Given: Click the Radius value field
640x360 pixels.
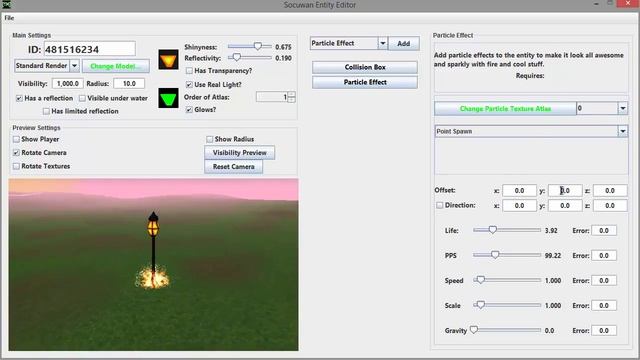Looking at the screenshot, I should click(x=129, y=84).
